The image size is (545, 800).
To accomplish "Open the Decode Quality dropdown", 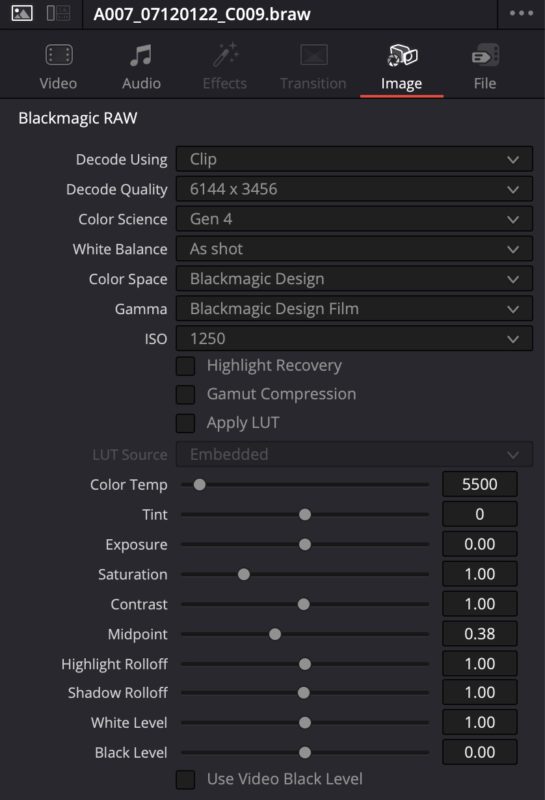I will (x=354, y=189).
